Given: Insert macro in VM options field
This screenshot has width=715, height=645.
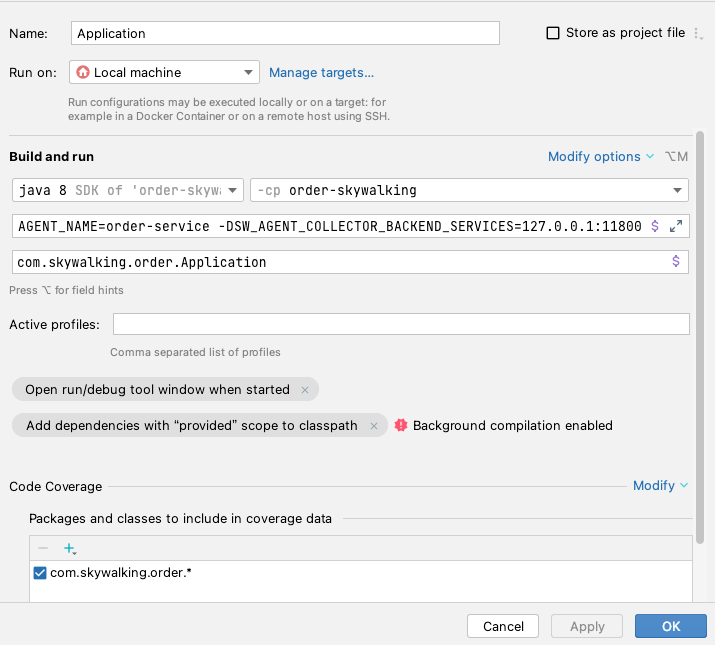Looking at the screenshot, I should [x=655, y=226].
